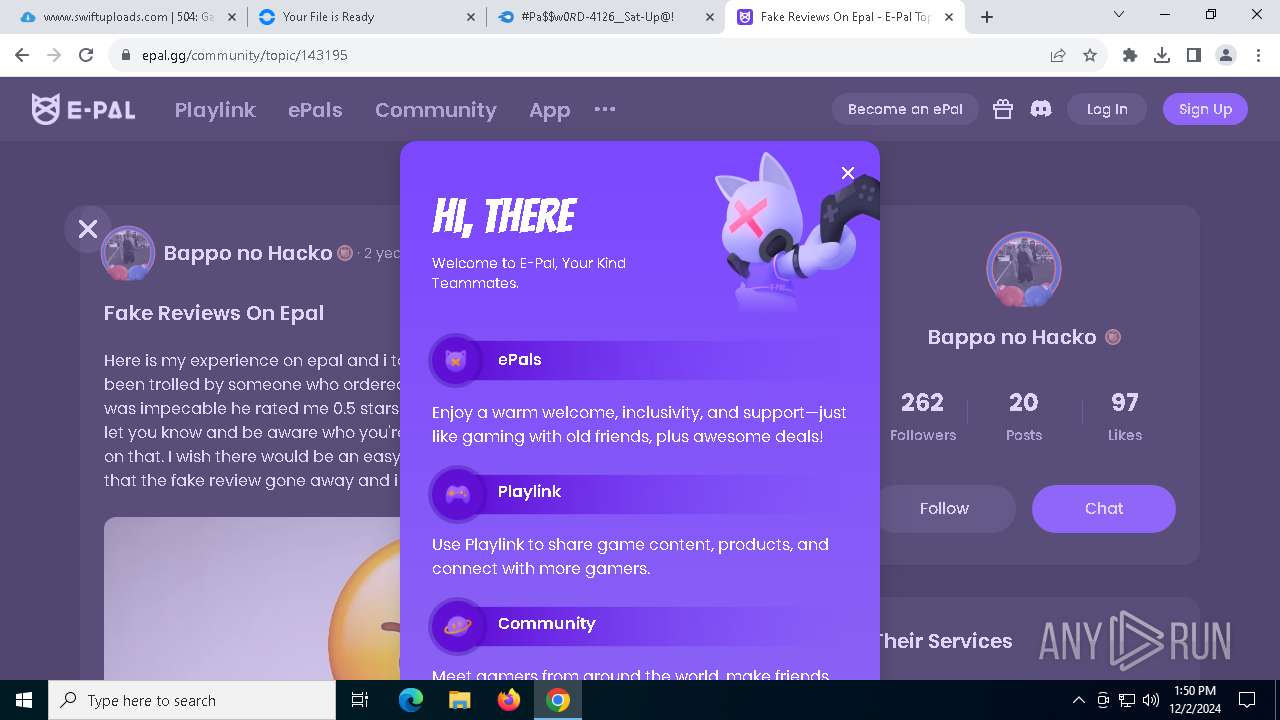The height and width of the screenshot is (720, 1280).
Task: Toggle the browser side panel
Action: pos(1194,55)
